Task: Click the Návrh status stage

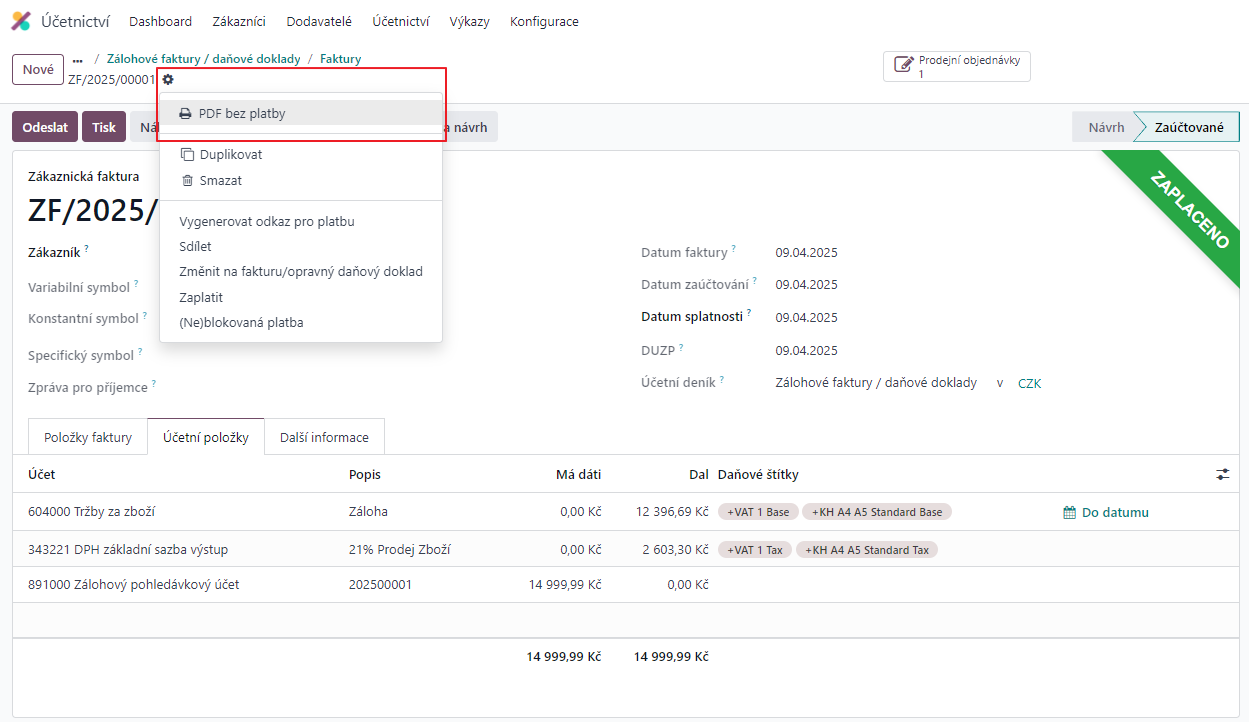Action: click(x=1105, y=127)
